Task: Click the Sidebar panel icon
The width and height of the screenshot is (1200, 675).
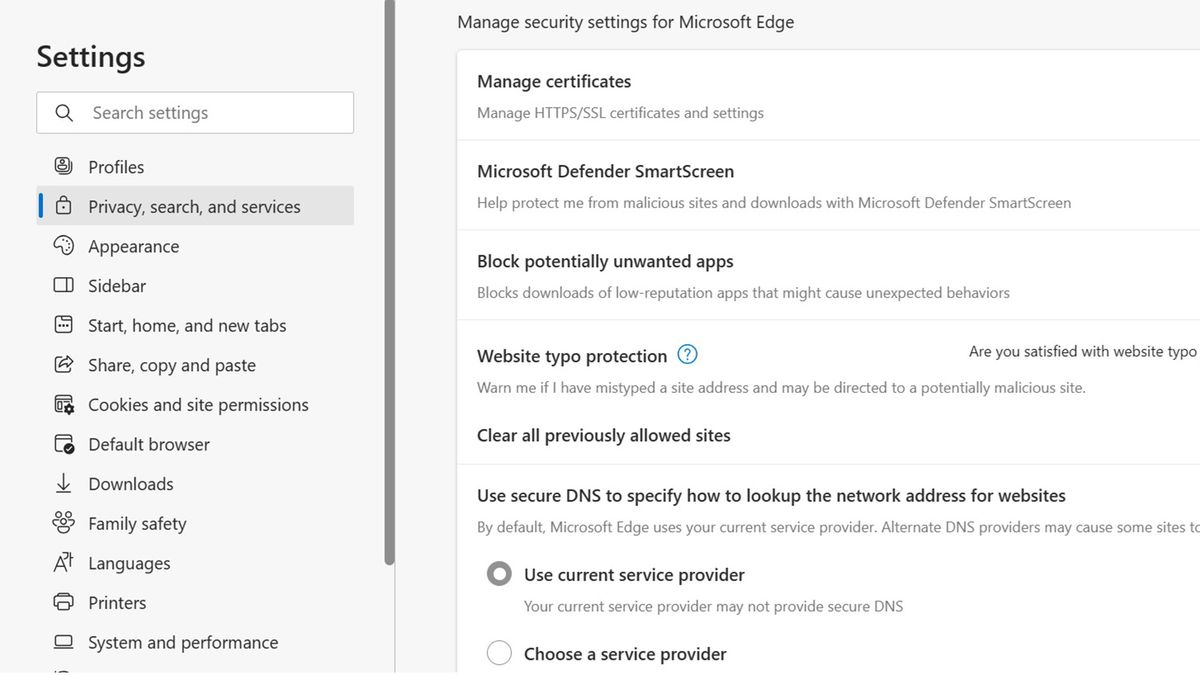Action: coord(62,285)
